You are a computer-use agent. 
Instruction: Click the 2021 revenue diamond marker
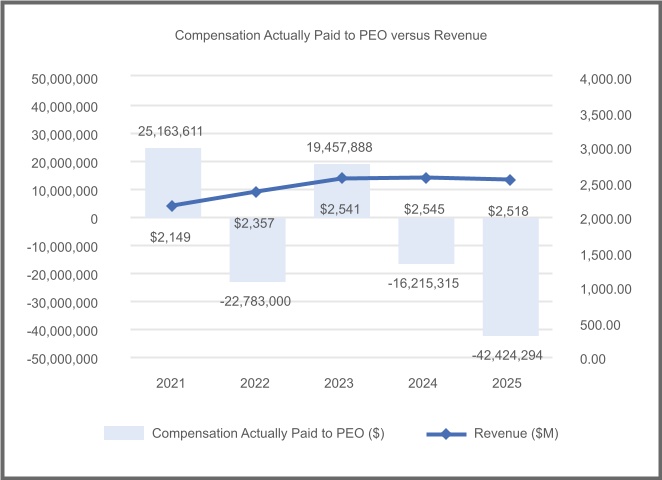coord(173,206)
